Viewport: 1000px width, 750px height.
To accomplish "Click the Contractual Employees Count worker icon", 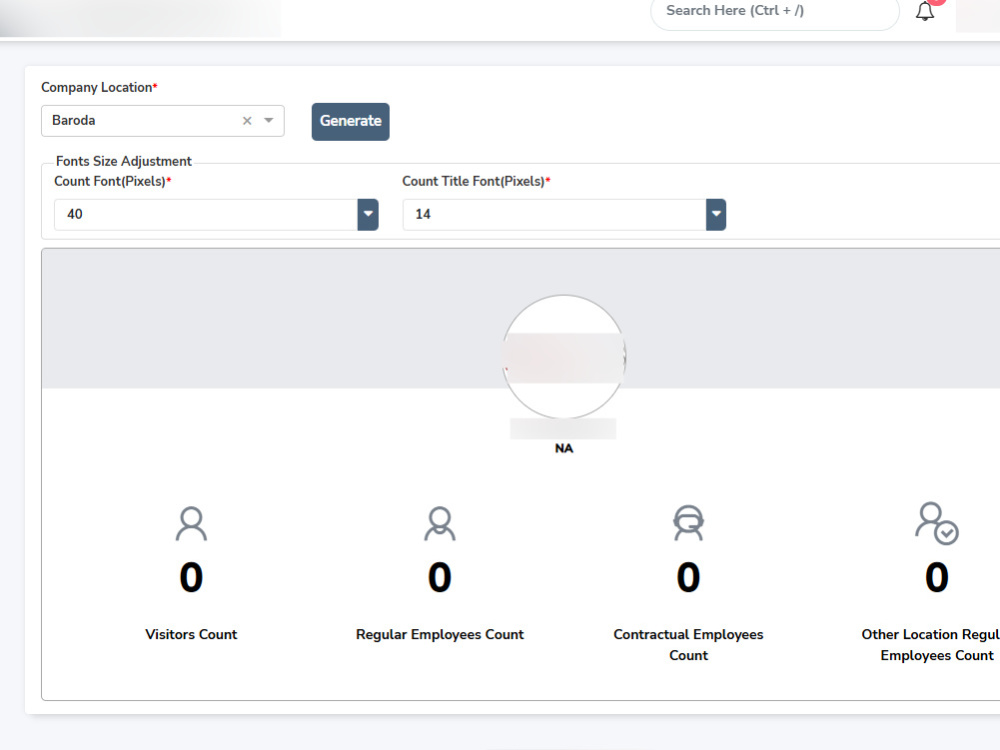I will 688,523.
